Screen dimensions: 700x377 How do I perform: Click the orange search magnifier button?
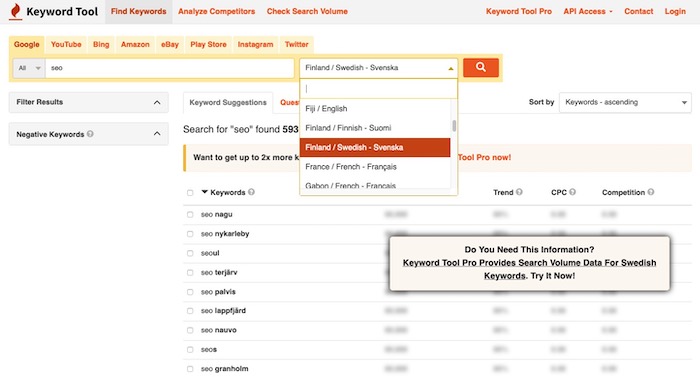[481, 67]
